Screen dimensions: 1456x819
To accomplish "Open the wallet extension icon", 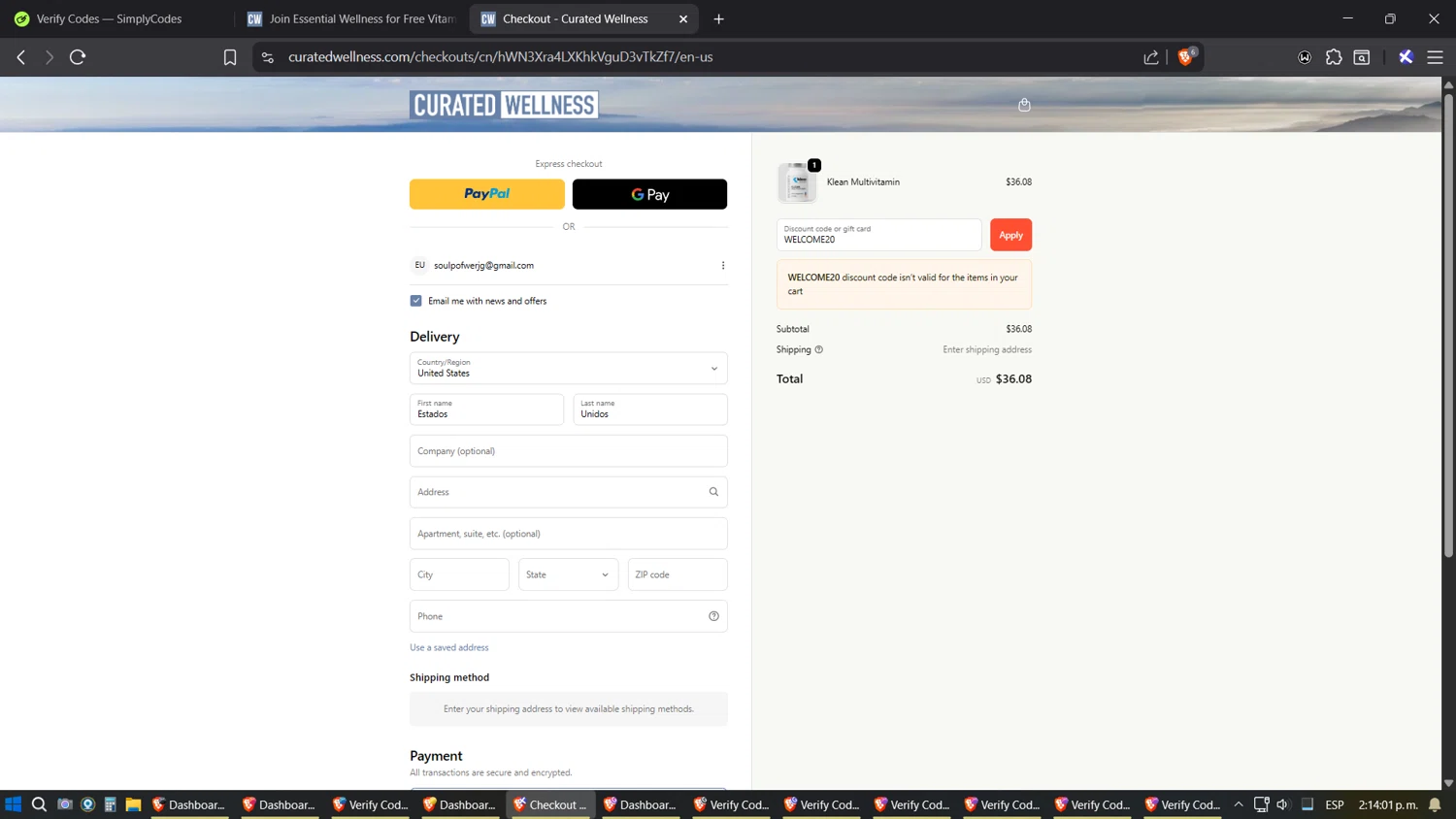I will click(1305, 57).
